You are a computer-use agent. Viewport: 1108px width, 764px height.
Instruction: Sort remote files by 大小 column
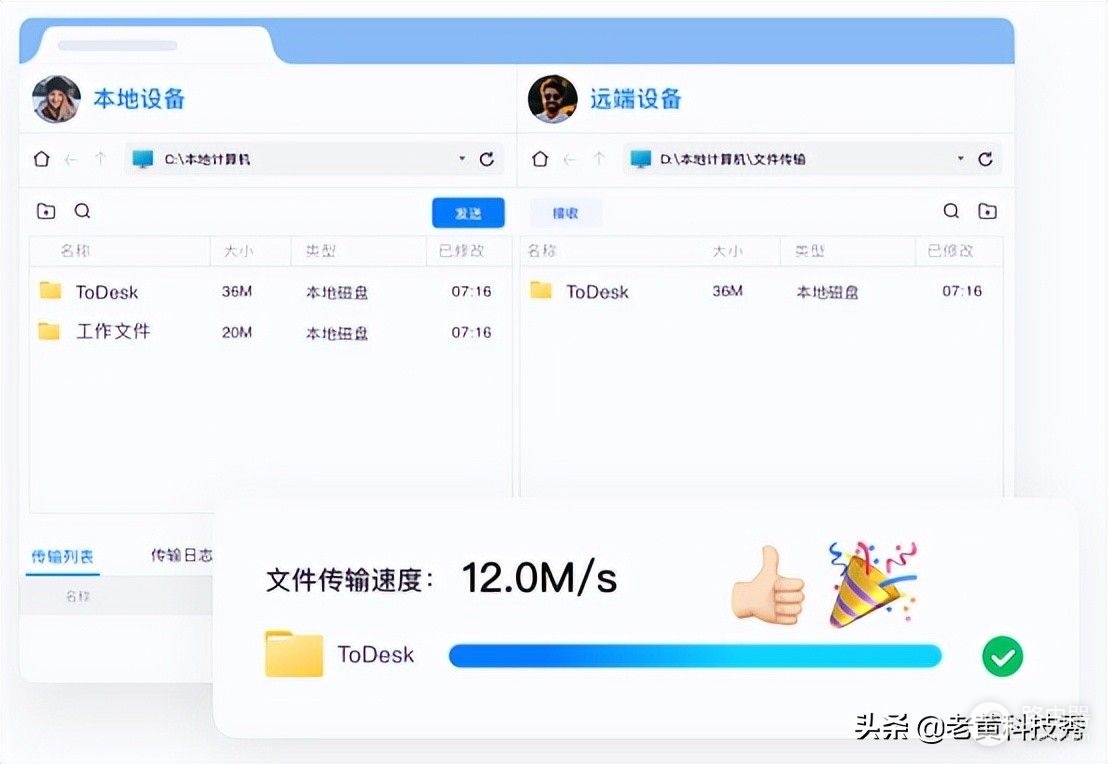click(728, 251)
